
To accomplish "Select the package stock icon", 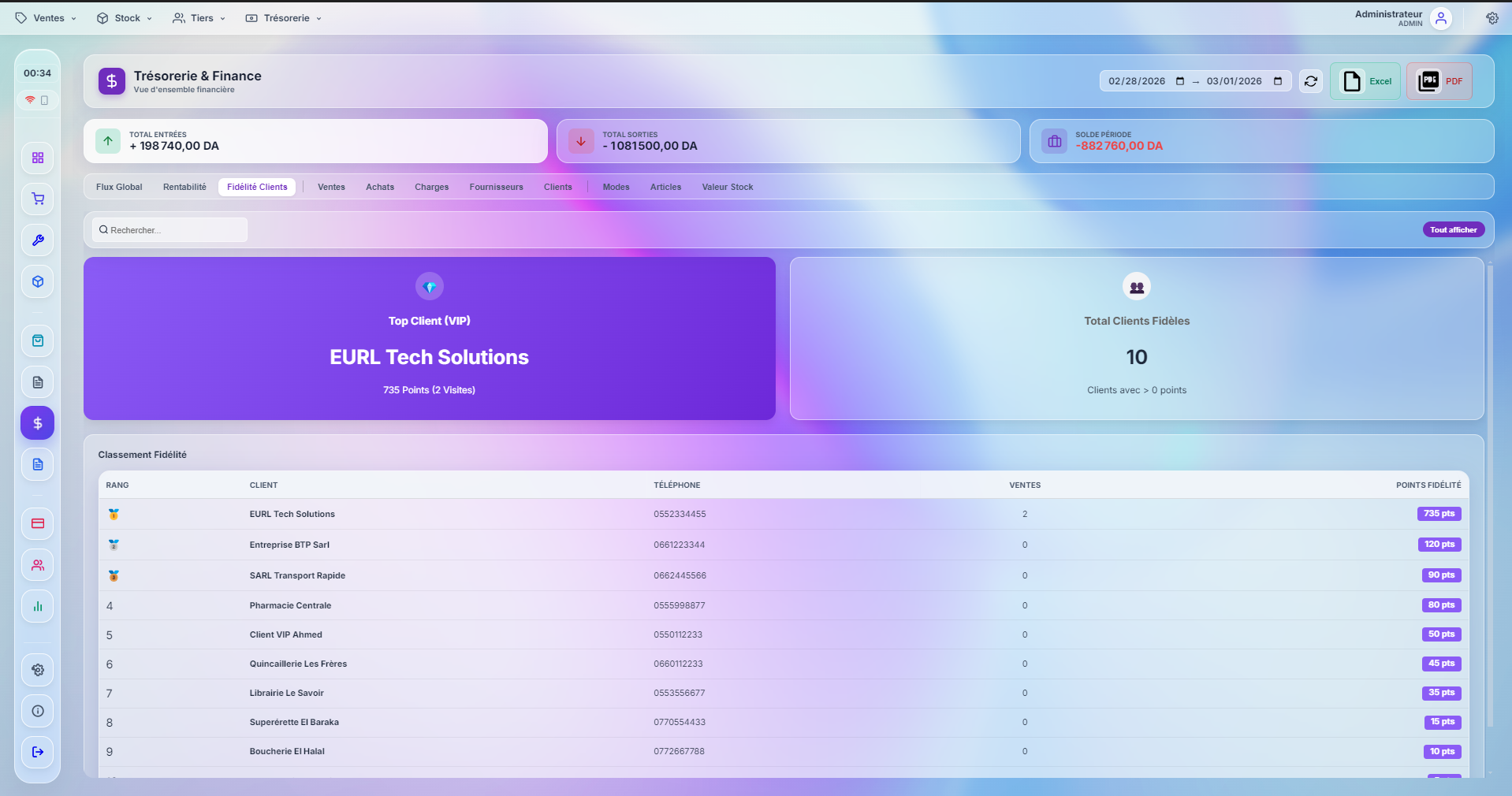I will tap(36, 281).
